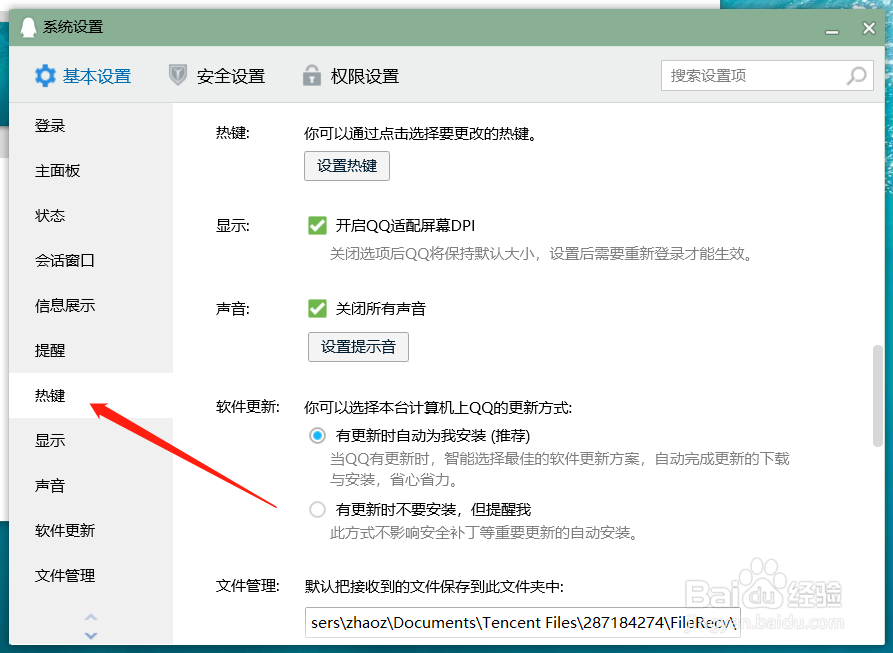Click the 设置热键 button
Screen dimensions: 893x653
click(347, 166)
